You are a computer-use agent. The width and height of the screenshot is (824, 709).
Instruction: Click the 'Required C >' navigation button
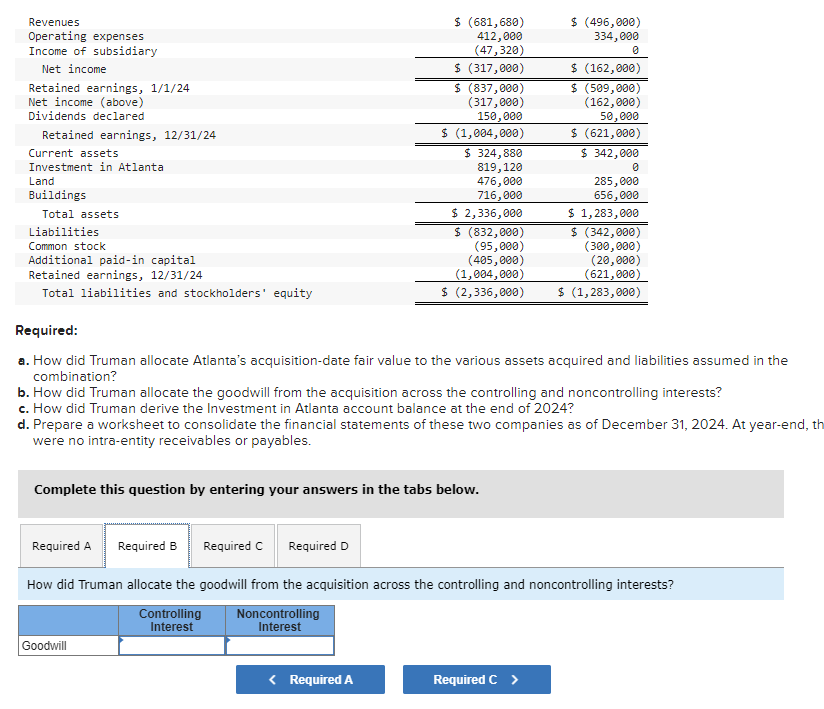pyautogui.click(x=476, y=679)
